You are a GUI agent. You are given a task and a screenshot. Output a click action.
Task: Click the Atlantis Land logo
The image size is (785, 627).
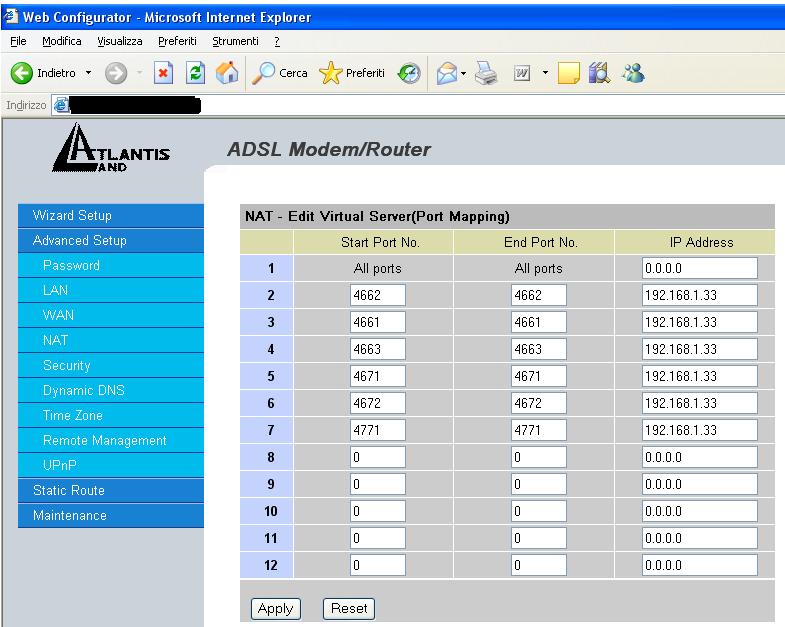(111, 148)
